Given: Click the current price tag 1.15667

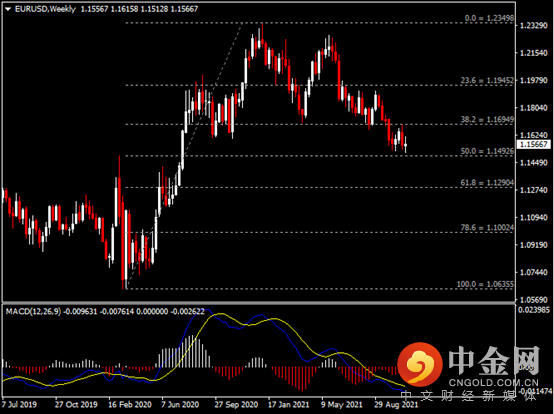Looking at the screenshot, I should click(x=534, y=144).
